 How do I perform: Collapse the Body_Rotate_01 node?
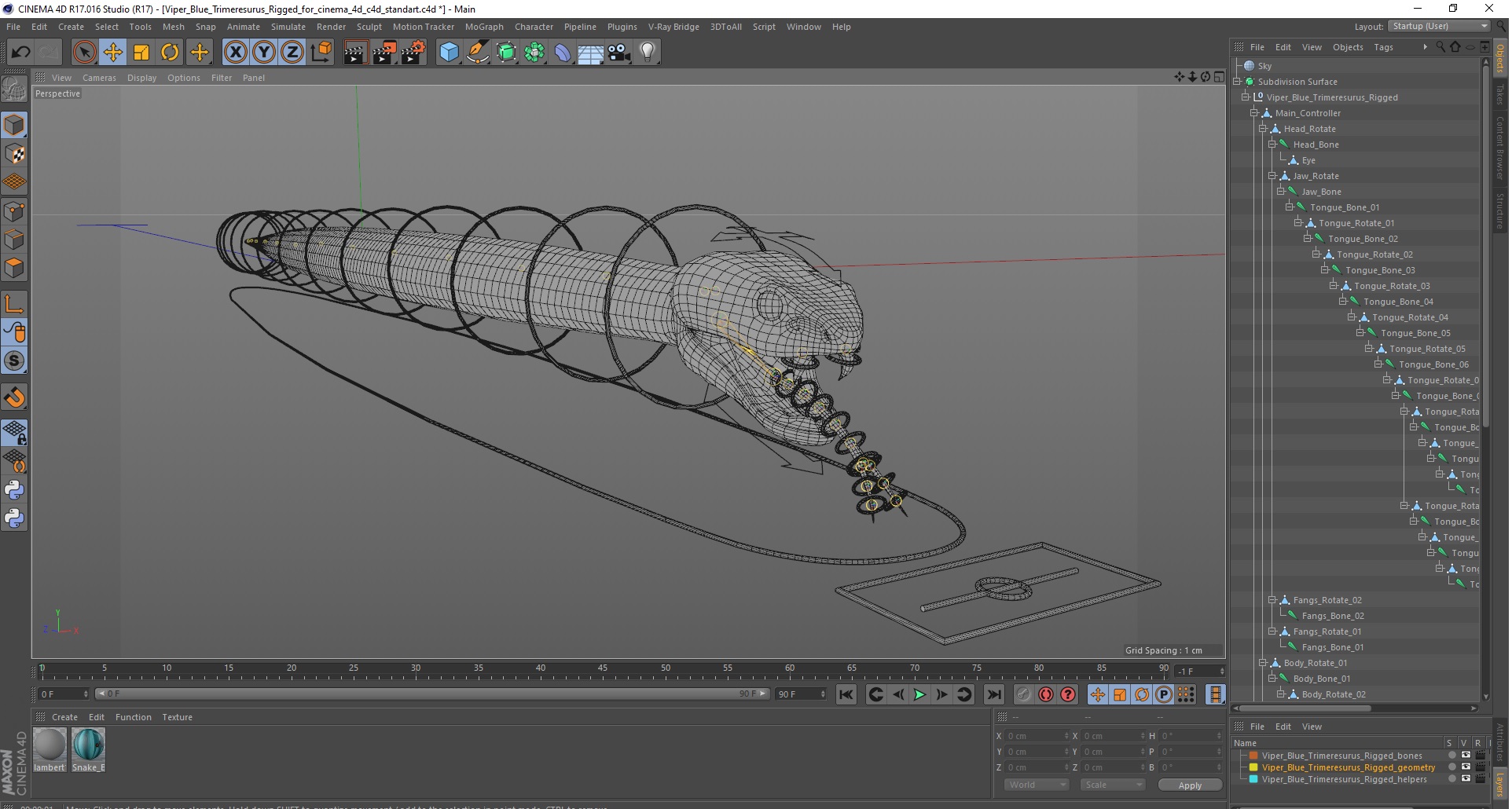click(x=1263, y=663)
